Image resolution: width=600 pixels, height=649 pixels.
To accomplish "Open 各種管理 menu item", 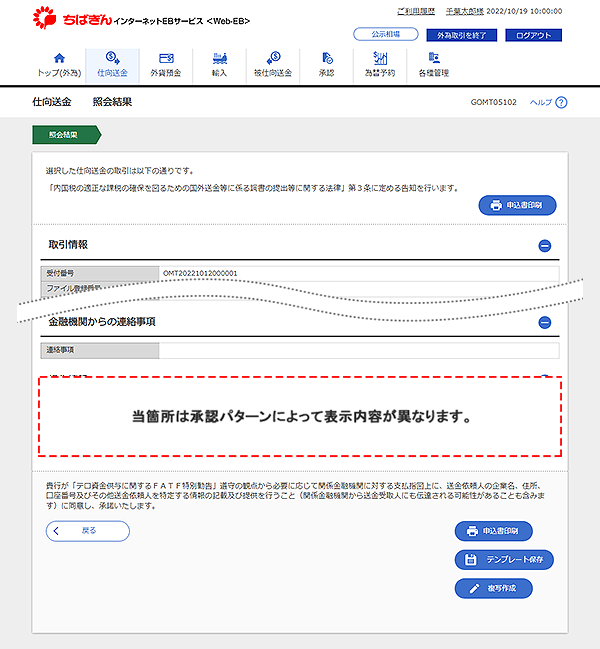I will [434, 65].
